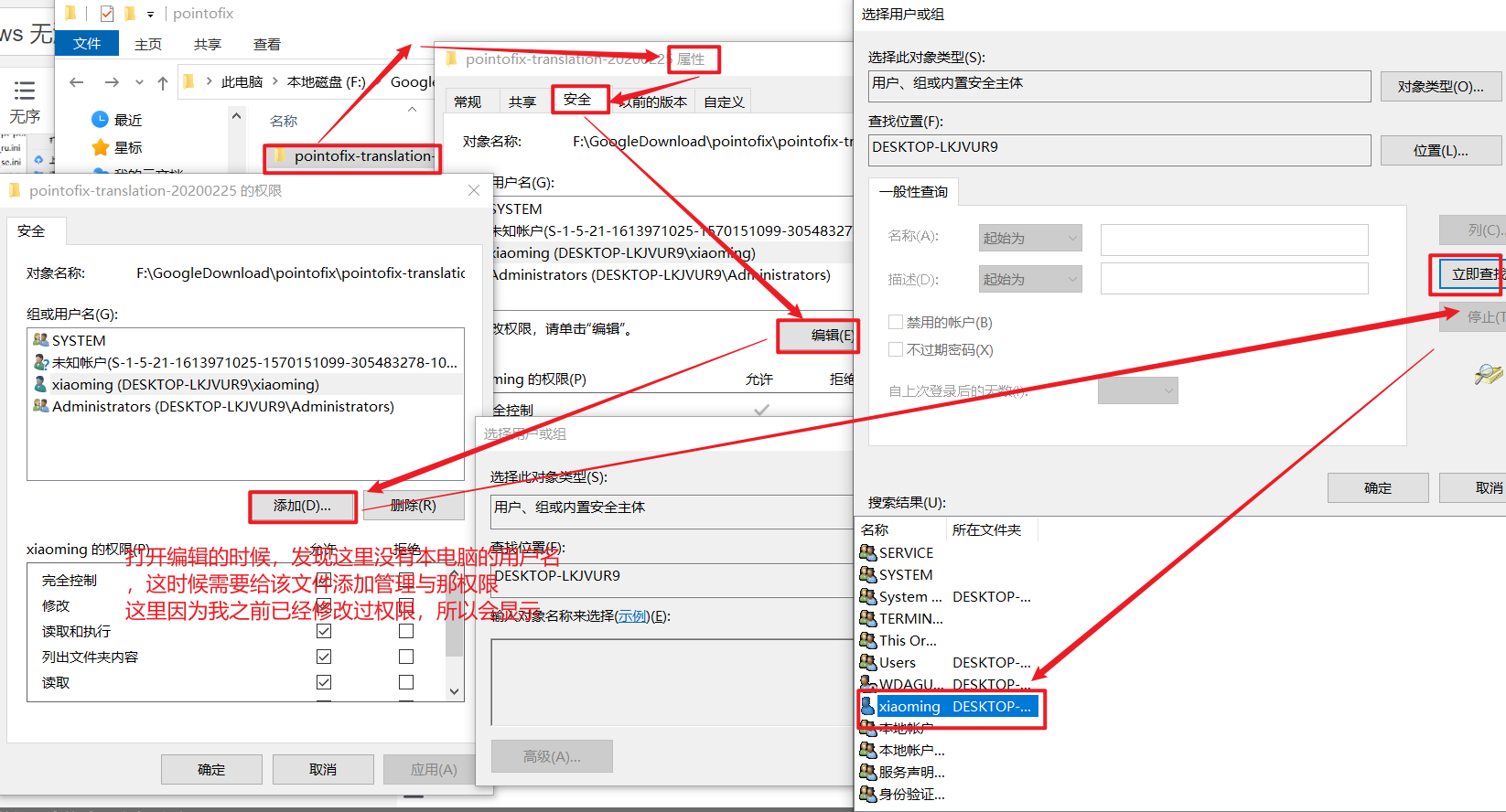Click the This Or... icon in search results
This screenshot has height=812, width=1506.
point(868,640)
